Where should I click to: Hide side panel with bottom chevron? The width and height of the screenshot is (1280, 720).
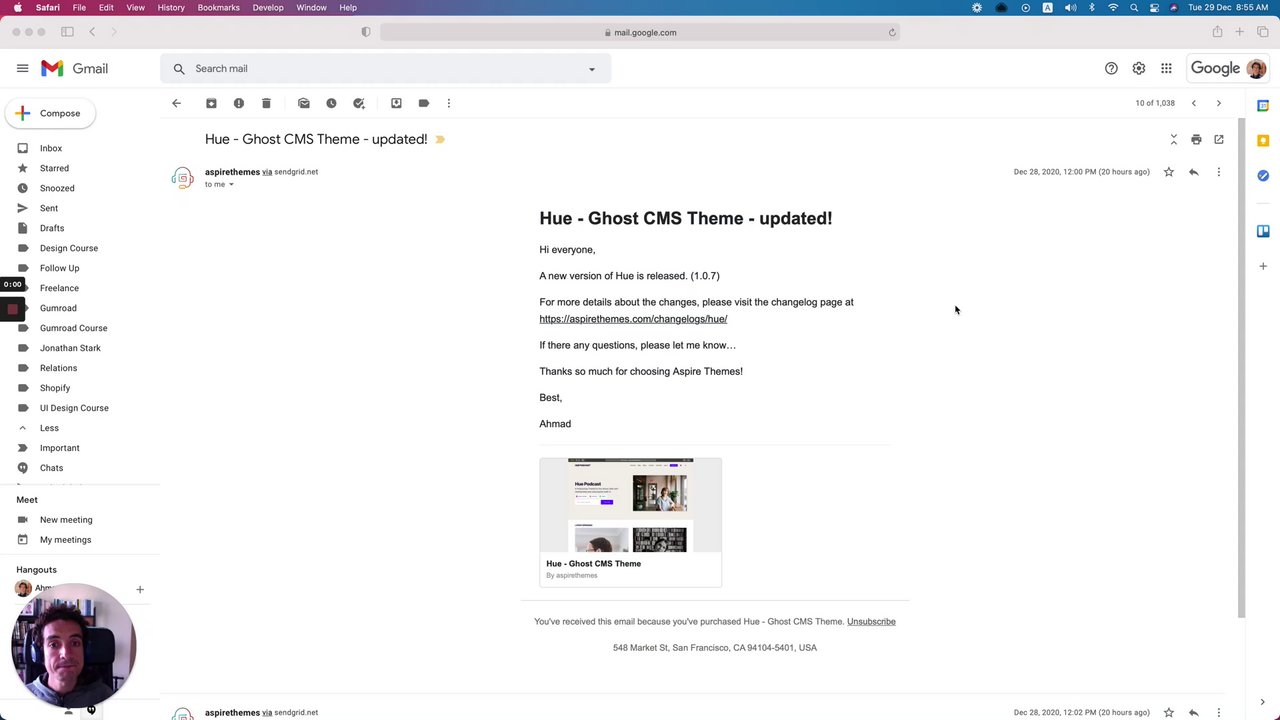(x=1262, y=702)
